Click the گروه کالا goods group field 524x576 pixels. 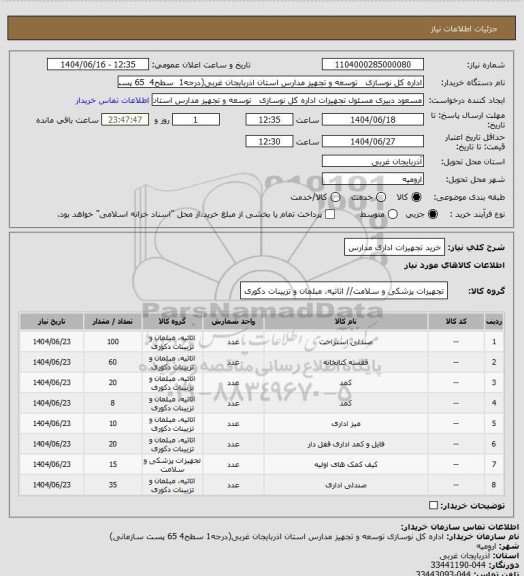(344, 291)
